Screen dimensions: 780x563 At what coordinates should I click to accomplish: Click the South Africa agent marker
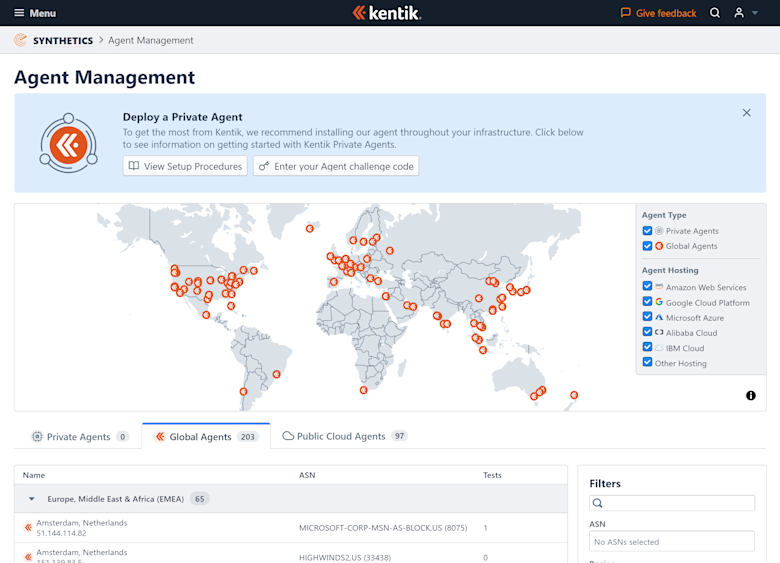coord(364,390)
